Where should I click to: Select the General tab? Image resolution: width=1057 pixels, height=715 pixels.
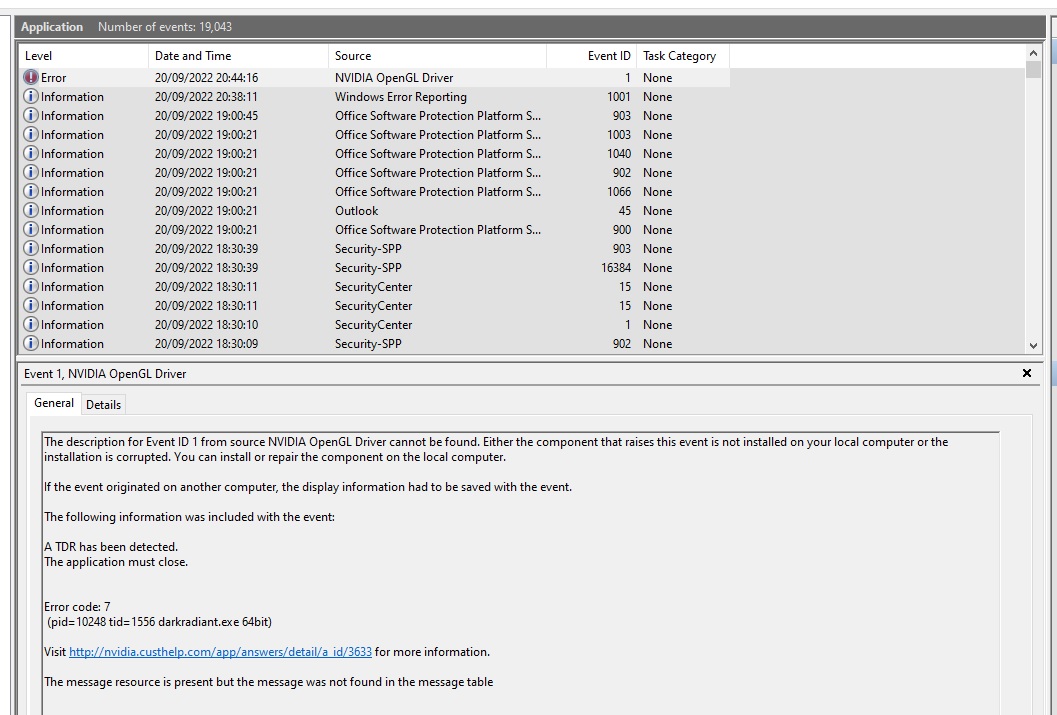[x=54, y=403]
